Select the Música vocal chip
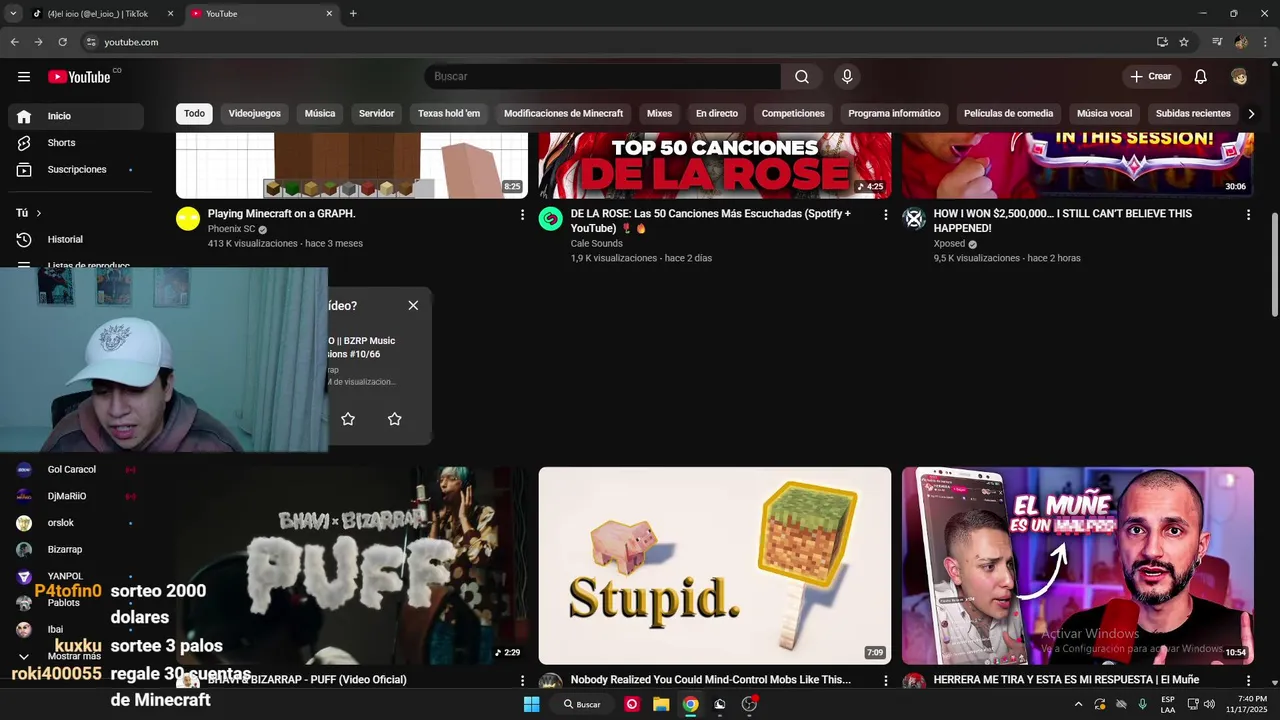 point(1104,114)
